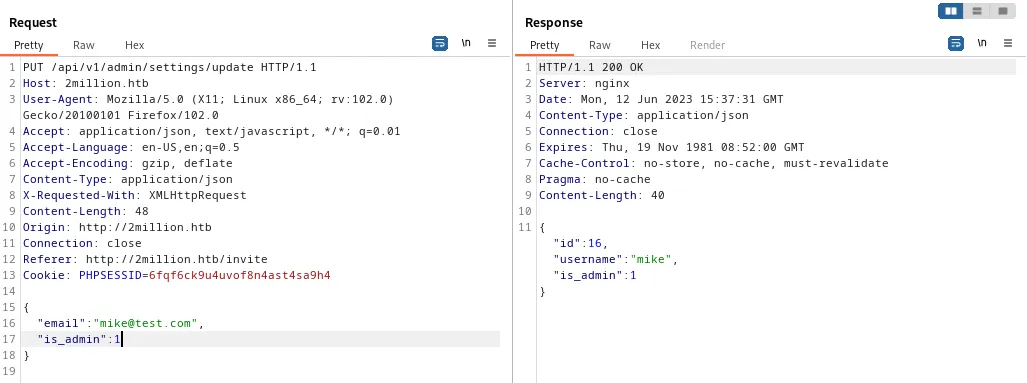Click the Pragma: no-cache header
The height and width of the screenshot is (383, 1027).
point(595,179)
